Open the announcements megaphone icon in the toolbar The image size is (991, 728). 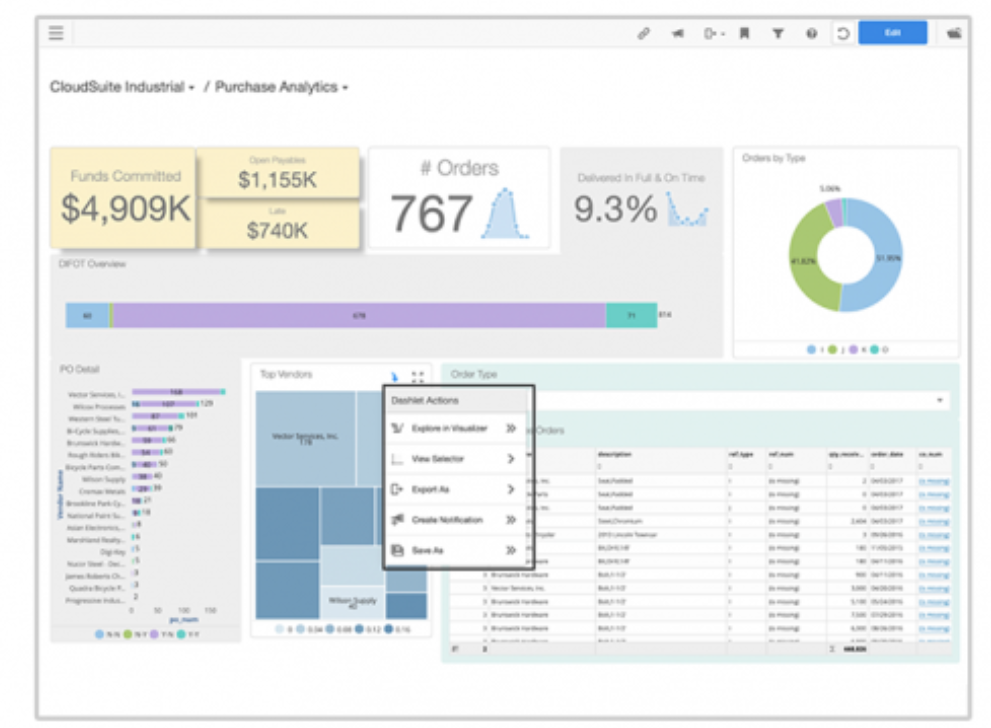677,32
